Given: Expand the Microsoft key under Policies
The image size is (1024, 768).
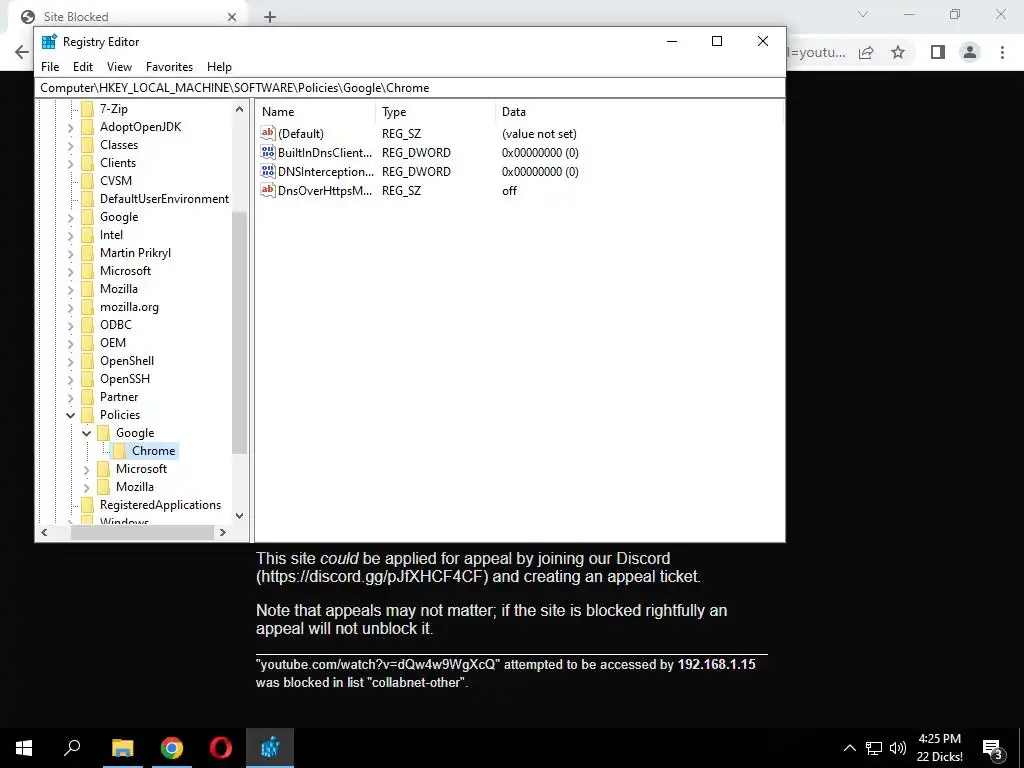Looking at the screenshot, I should [86, 470].
